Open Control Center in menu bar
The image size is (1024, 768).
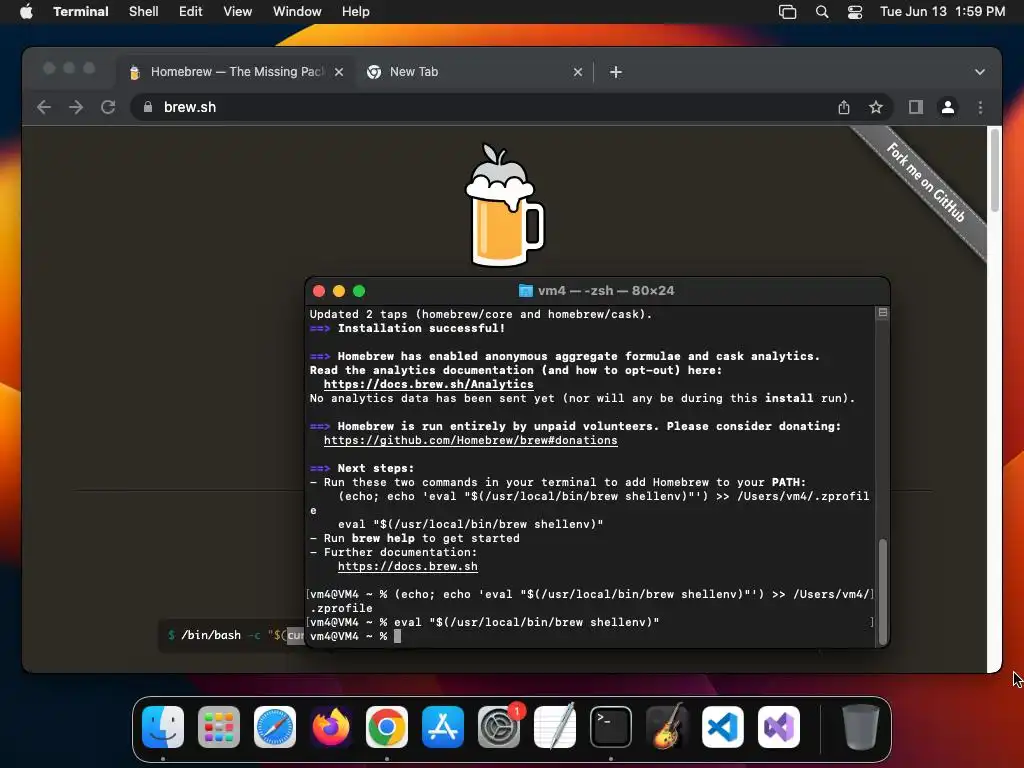point(855,12)
